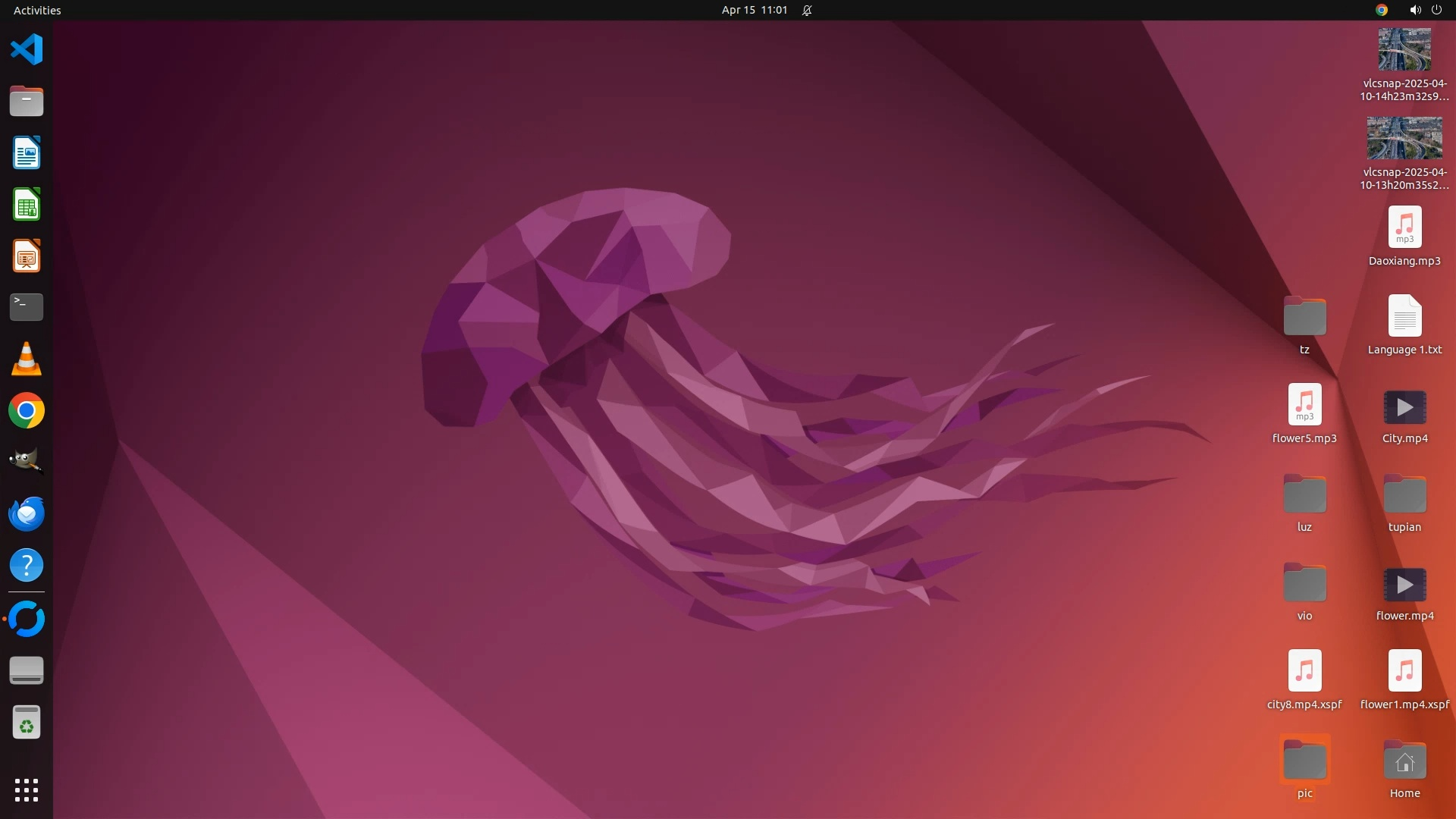This screenshot has height=819, width=1456.
Task: Click Chrome tray indicator in top bar
Action: point(1382,10)
